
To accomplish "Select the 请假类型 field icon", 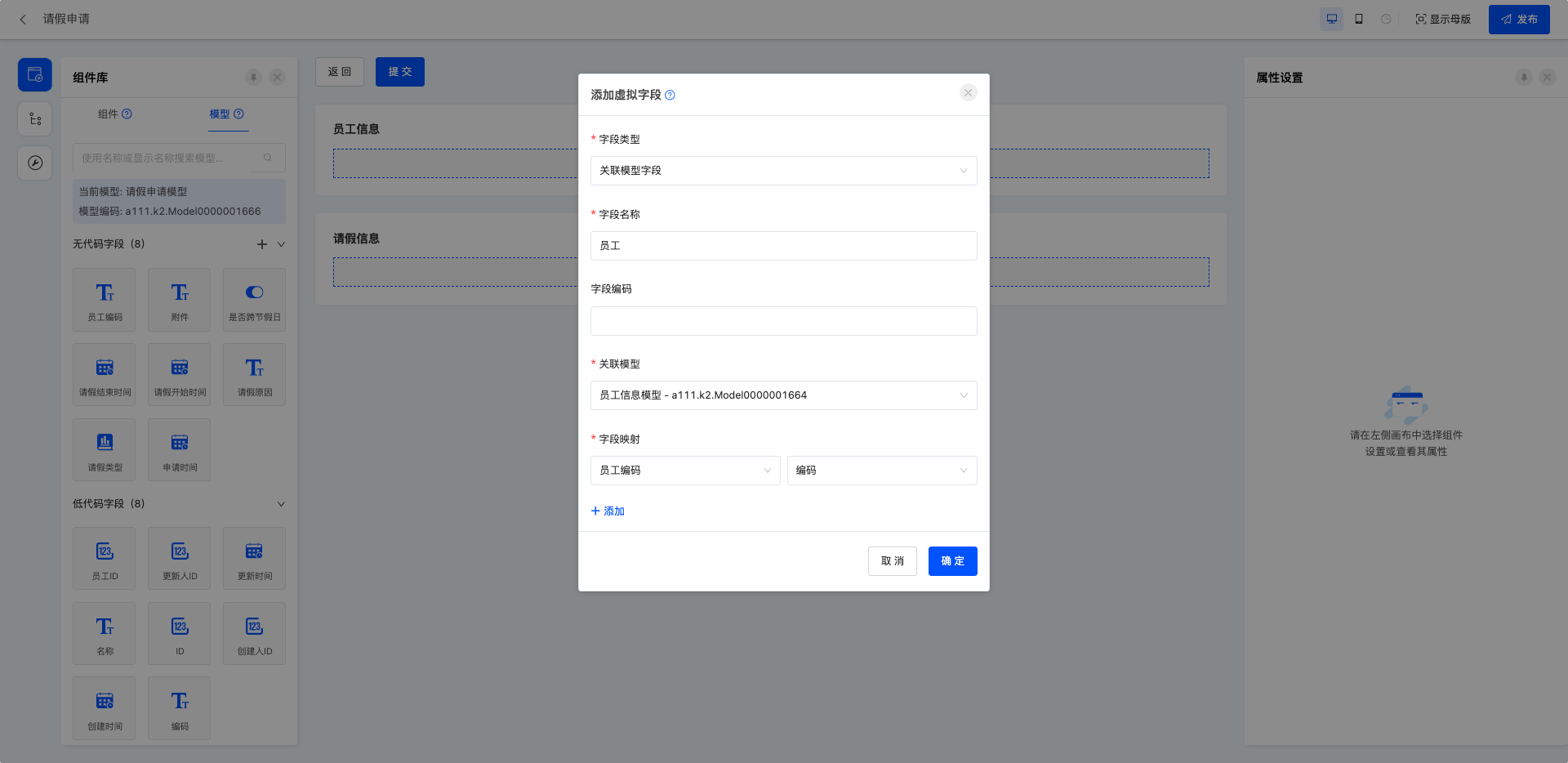I will 105,443.
